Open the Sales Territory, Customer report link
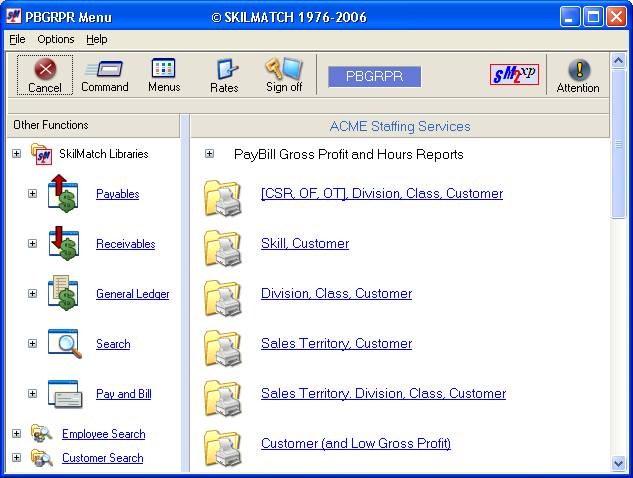 (x=336, y=344)
